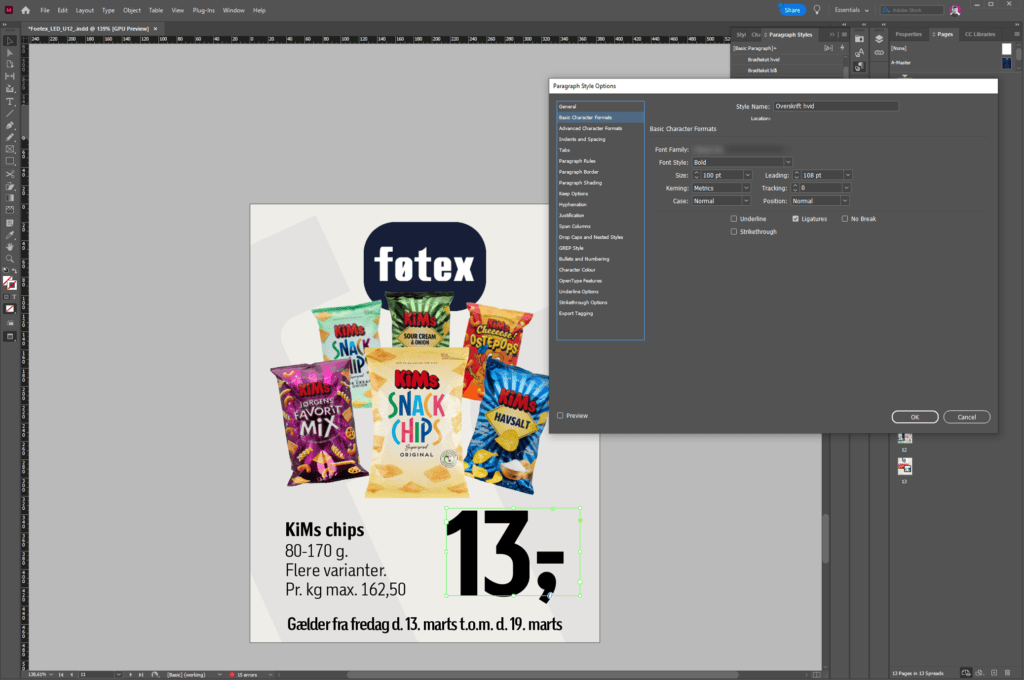Select the Page tool

(10, 64)
